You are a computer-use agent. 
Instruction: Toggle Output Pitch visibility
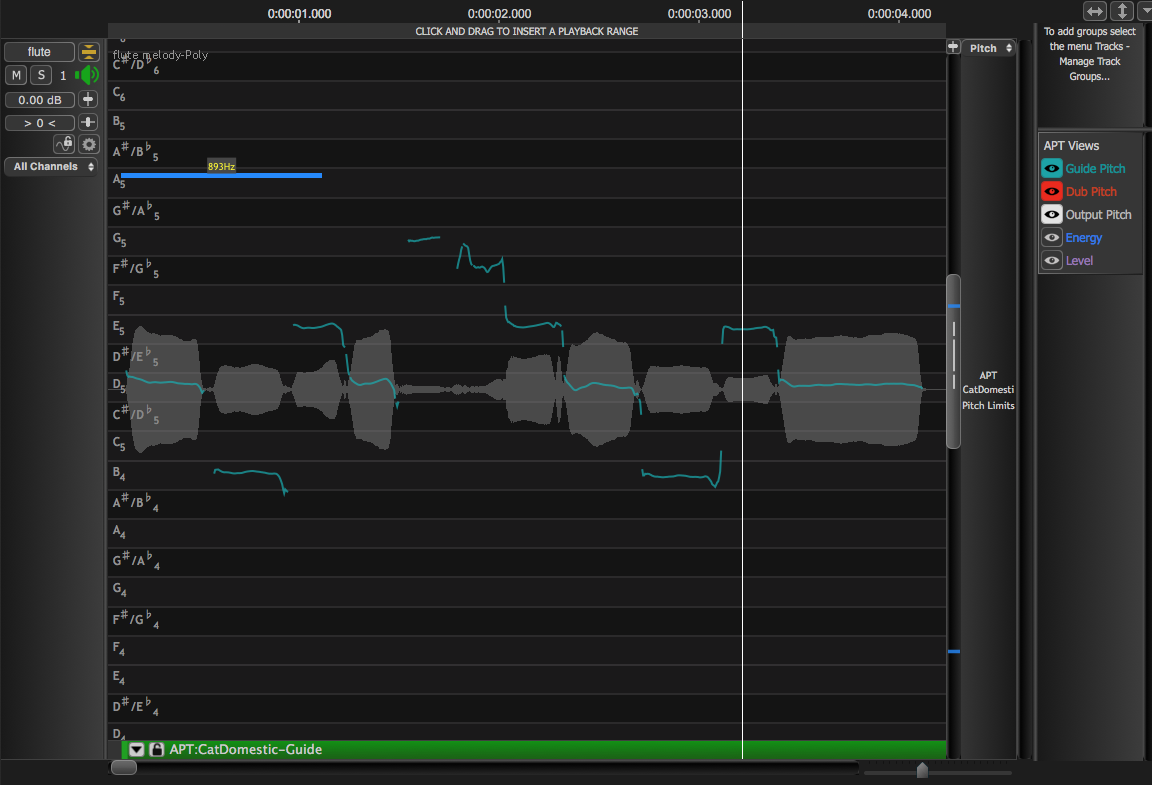(1051, 215)
